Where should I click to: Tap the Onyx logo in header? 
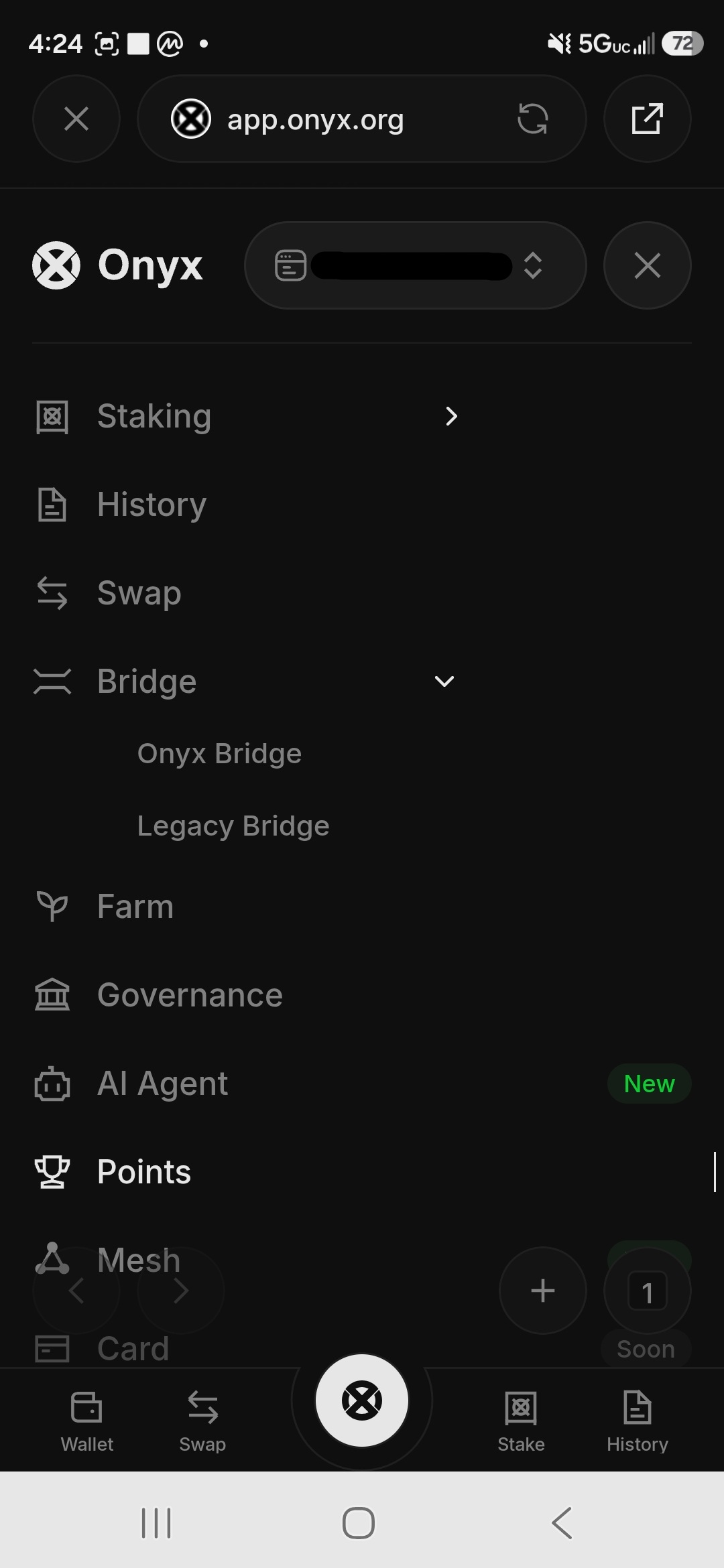tap(117, 265)
